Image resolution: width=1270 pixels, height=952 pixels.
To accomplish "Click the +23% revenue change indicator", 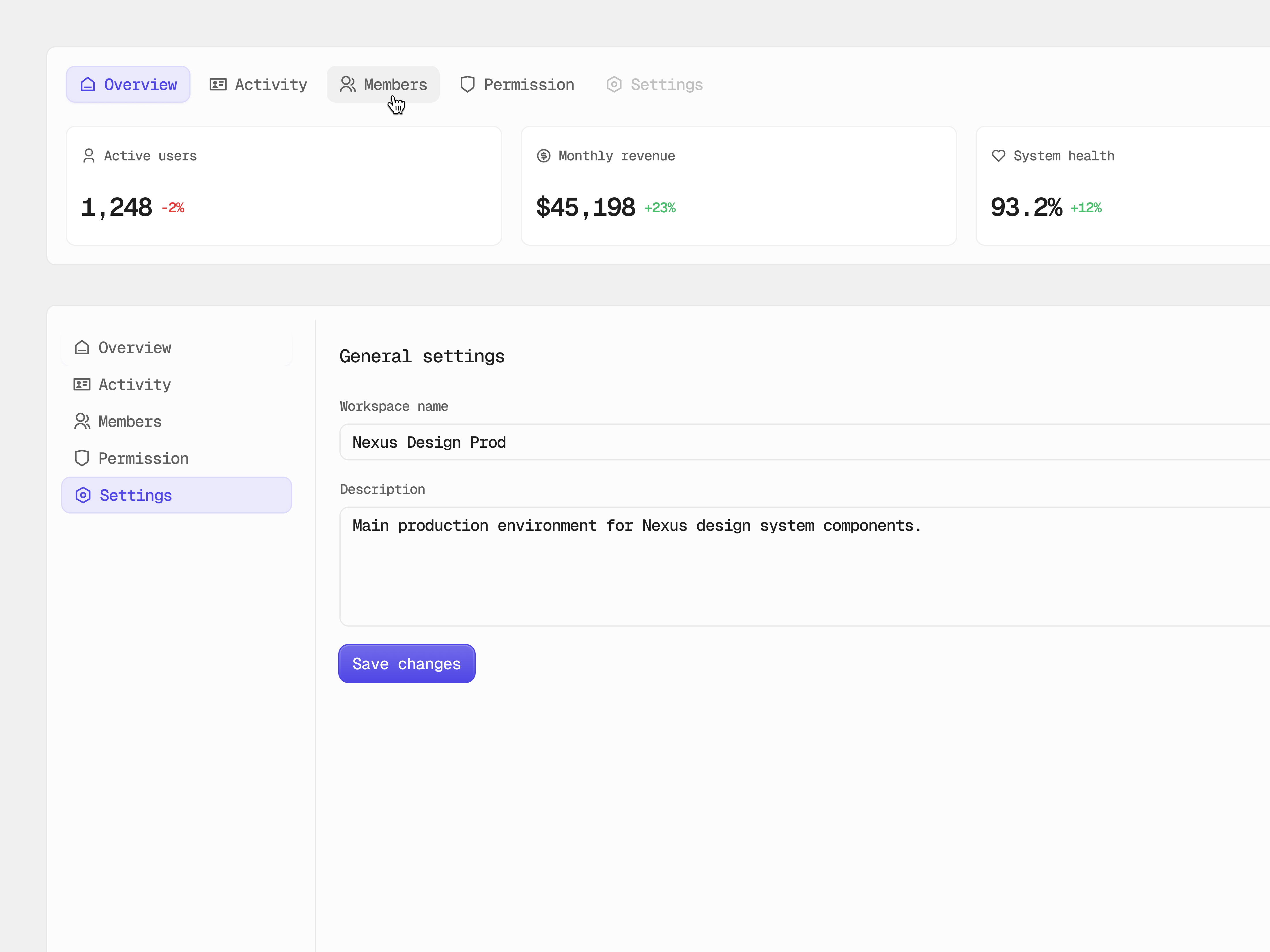I will click(x=660, y=208).
